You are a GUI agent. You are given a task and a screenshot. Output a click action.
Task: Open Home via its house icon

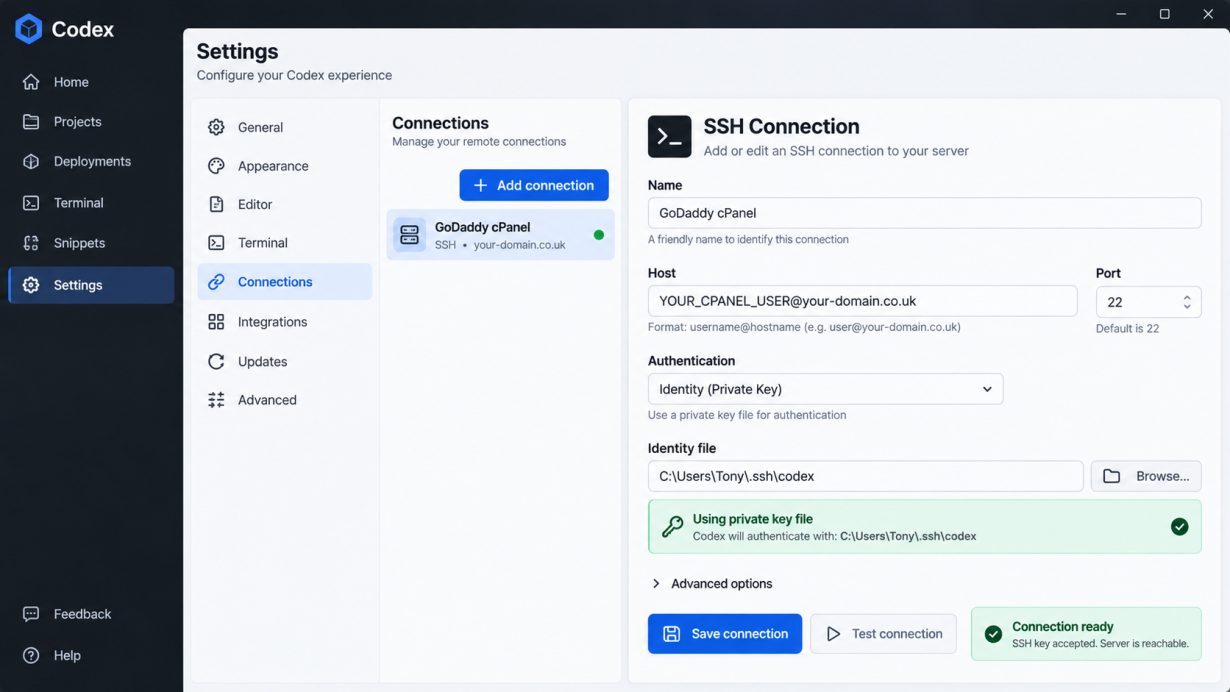click(31, 82)
